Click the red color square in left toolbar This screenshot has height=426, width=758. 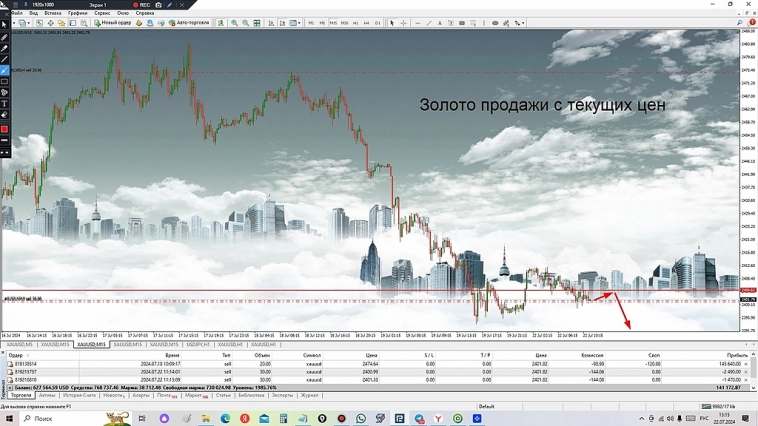(5, 129)
